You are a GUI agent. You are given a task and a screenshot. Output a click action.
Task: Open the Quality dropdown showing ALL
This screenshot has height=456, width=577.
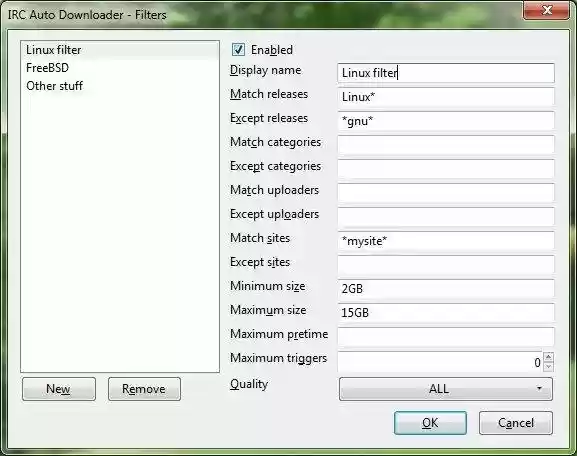pyautogui.click(x=446, y=389)
